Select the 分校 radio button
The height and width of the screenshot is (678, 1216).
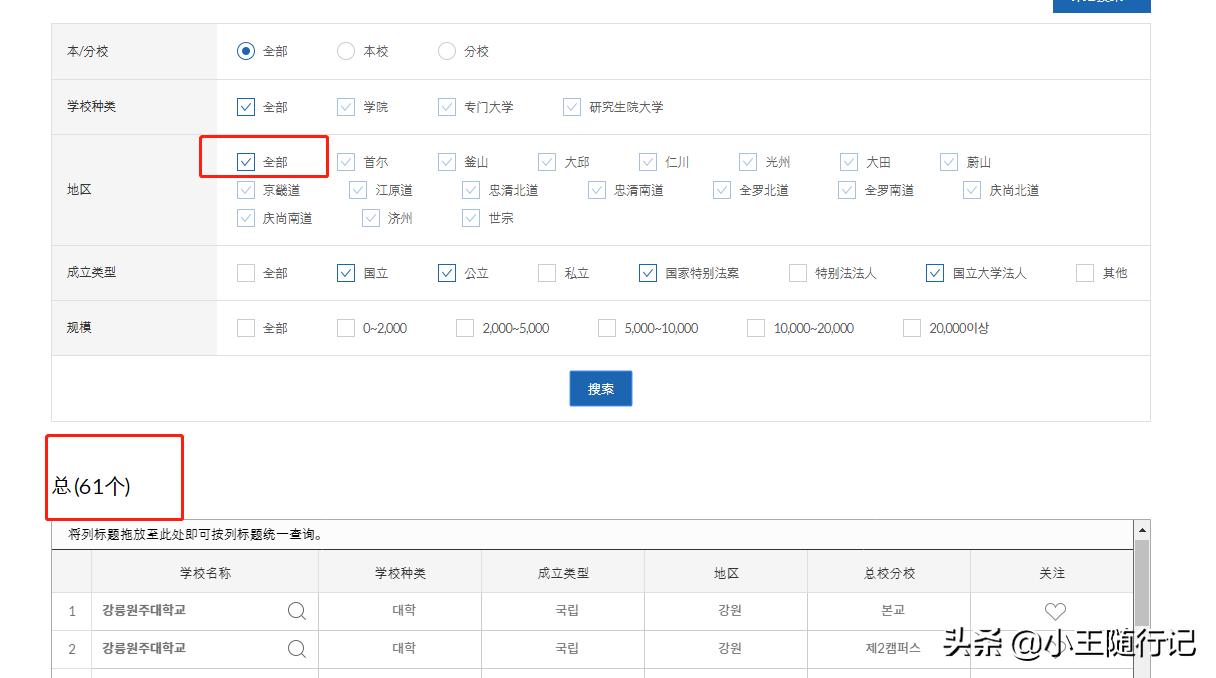tap(446, 51)
